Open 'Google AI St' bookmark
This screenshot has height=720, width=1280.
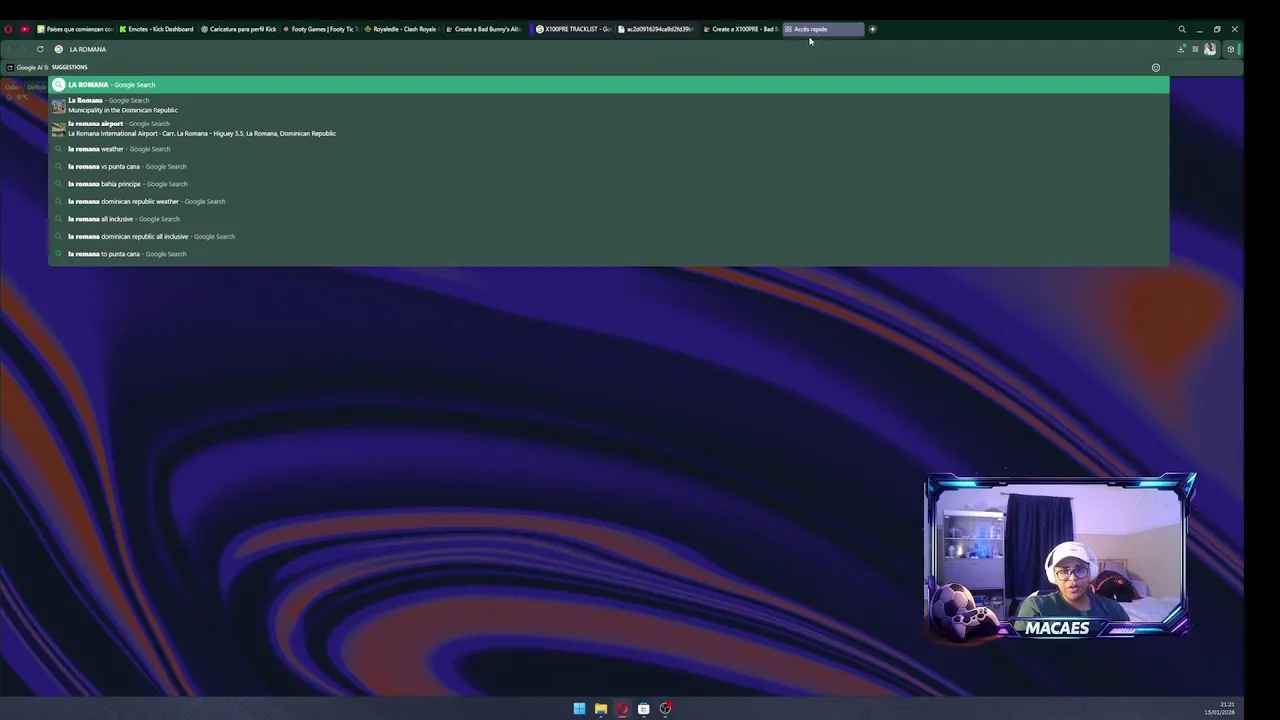(27, 67)
